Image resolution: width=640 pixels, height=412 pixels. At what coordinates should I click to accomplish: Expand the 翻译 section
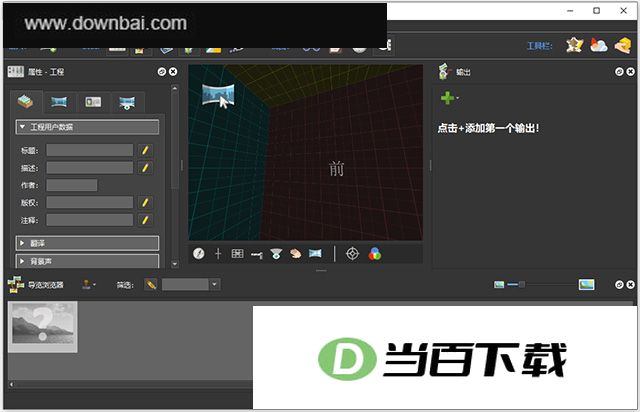(x=87, y=243)
